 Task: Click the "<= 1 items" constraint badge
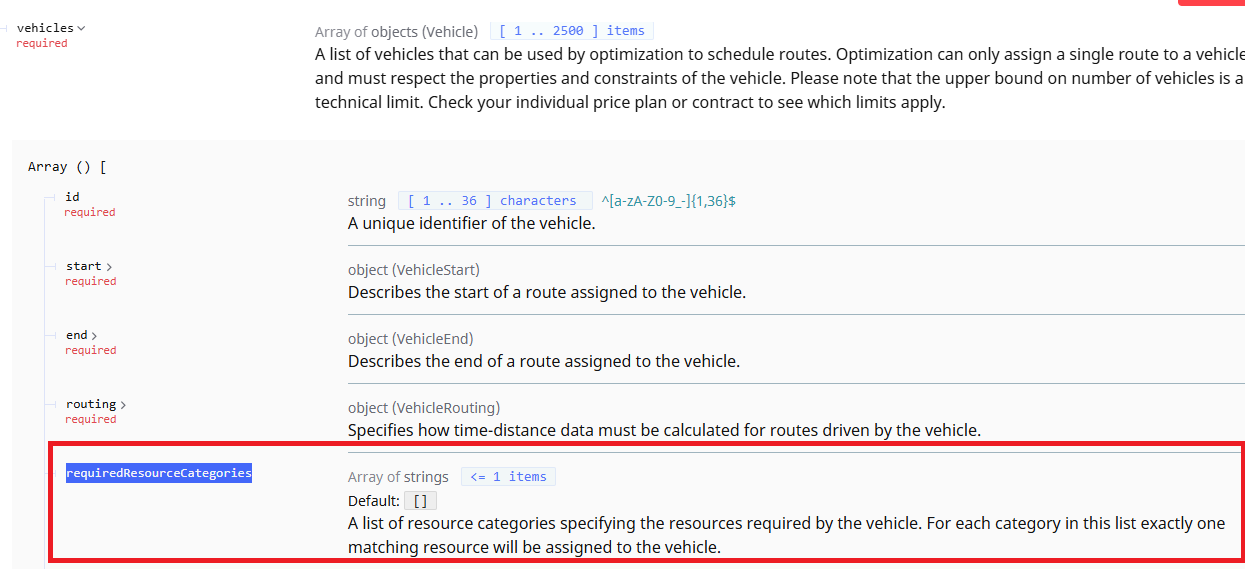(508, 477)
